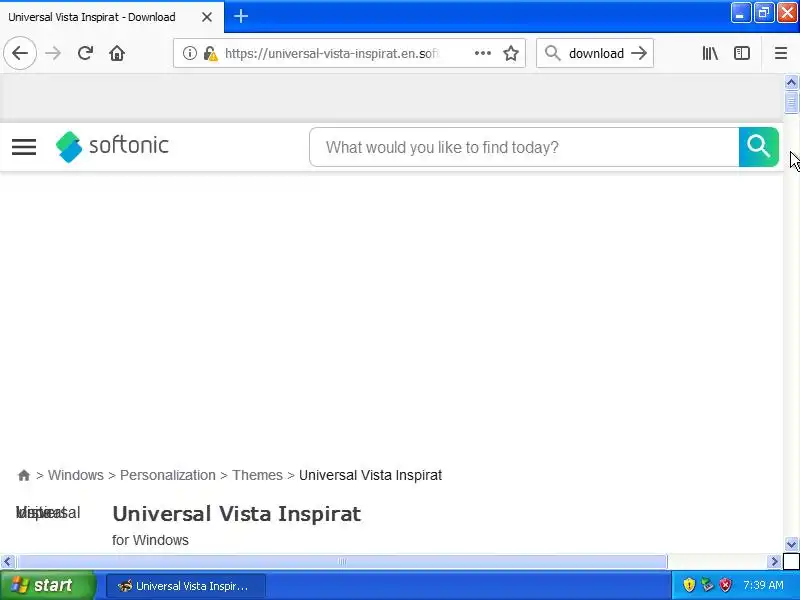Open the Windows breadcrumb link
The image size is (800, 600).
click(x=76, y=475)
